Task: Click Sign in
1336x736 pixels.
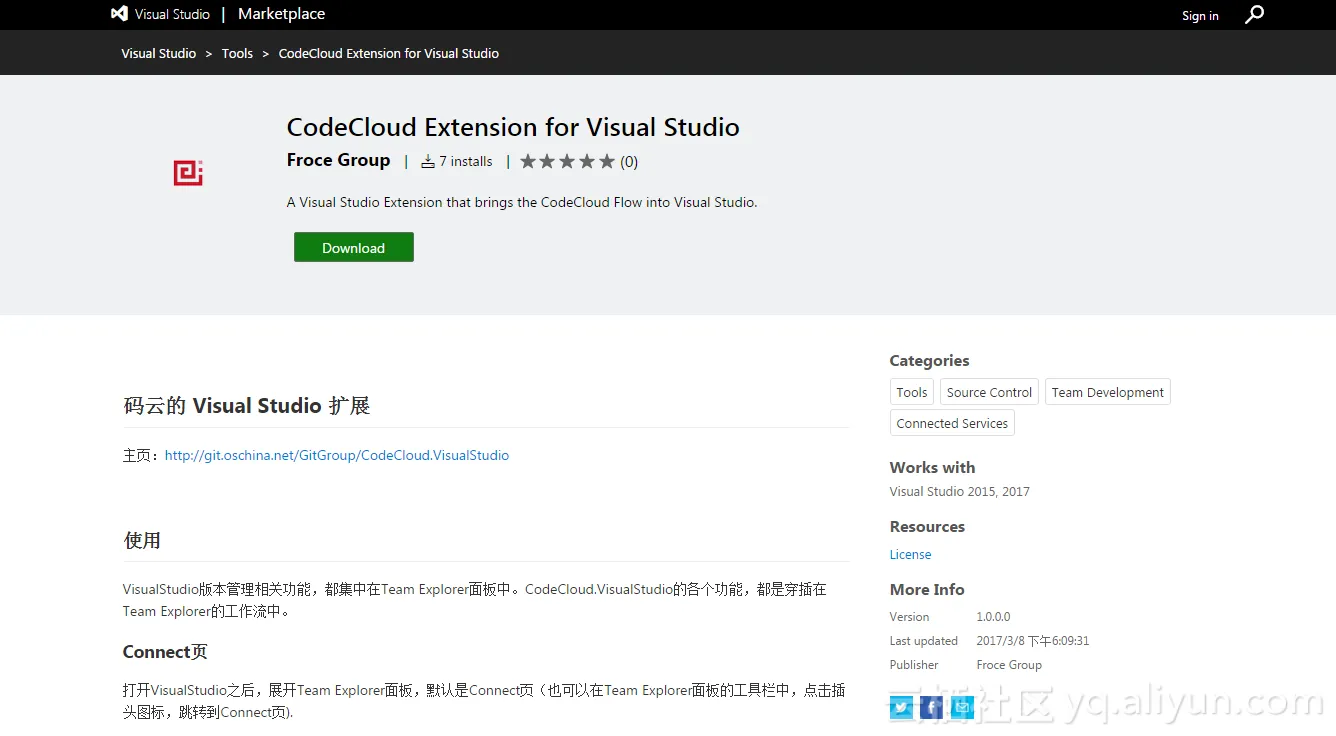Action: point(1200,15)
